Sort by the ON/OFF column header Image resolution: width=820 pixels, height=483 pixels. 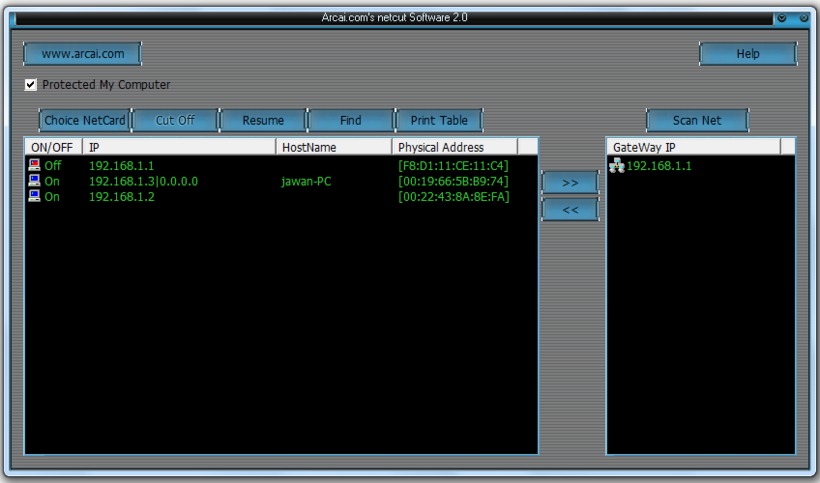[x=53, y=147]
